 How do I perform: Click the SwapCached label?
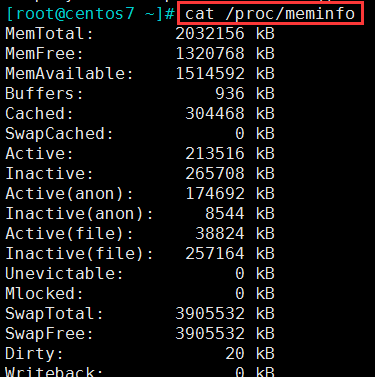[59, 134]
